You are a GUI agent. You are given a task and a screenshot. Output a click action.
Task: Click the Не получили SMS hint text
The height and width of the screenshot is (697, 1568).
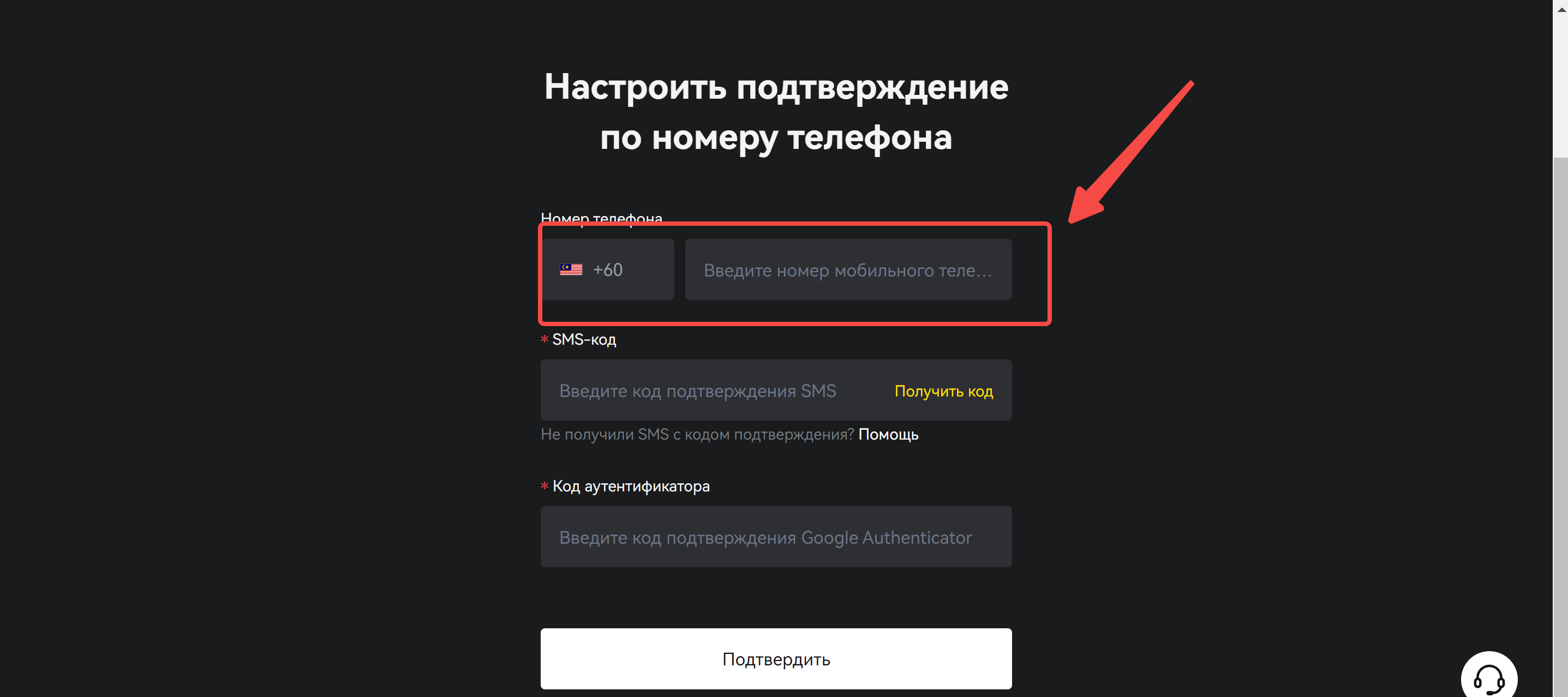[697, 434]
